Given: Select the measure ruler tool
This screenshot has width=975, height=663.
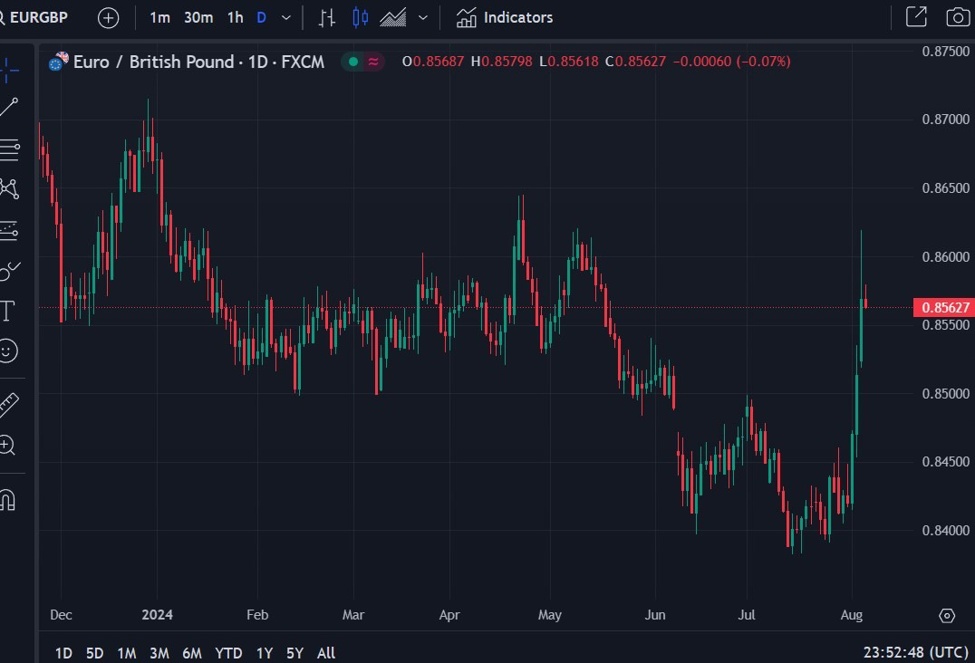Looking at the screenshot, I should pos(8,403).
